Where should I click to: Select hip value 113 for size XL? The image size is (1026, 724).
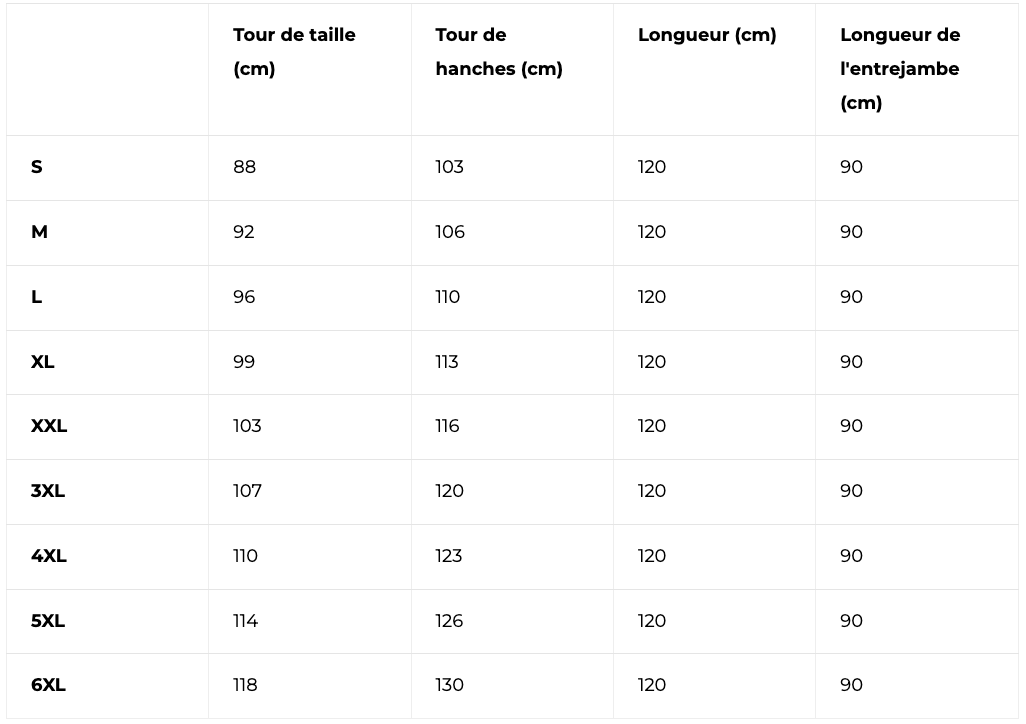coord(447,362)
